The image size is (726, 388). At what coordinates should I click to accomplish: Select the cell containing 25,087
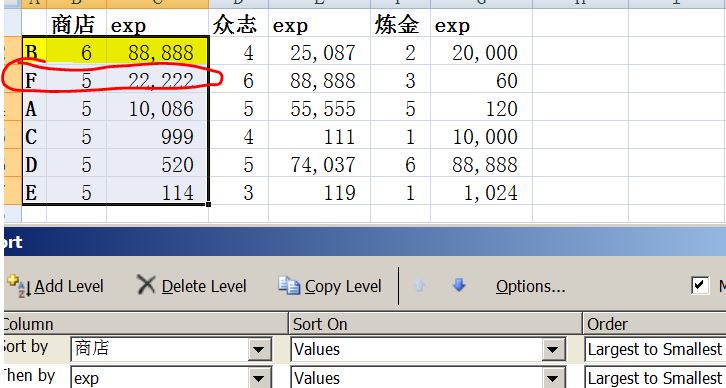[319, 51]
